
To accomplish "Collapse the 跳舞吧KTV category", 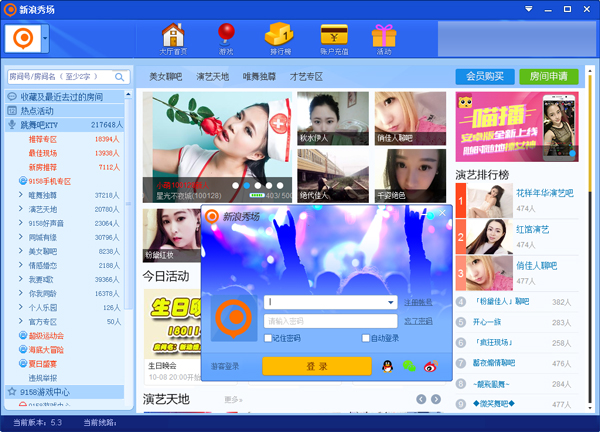I will pyautogui.click(x=64, y=125).
